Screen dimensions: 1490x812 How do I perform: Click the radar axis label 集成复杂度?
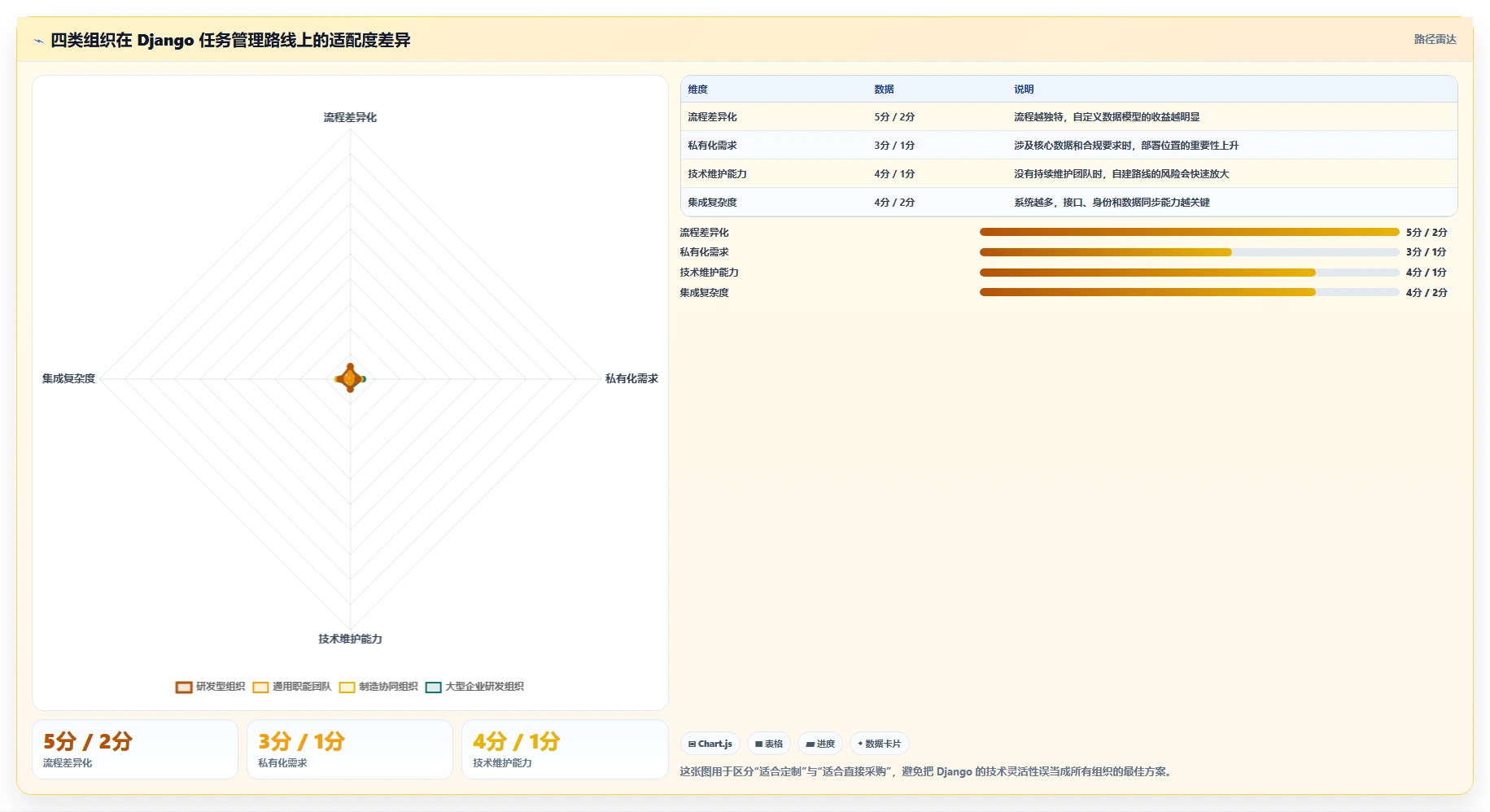point(68,378)
